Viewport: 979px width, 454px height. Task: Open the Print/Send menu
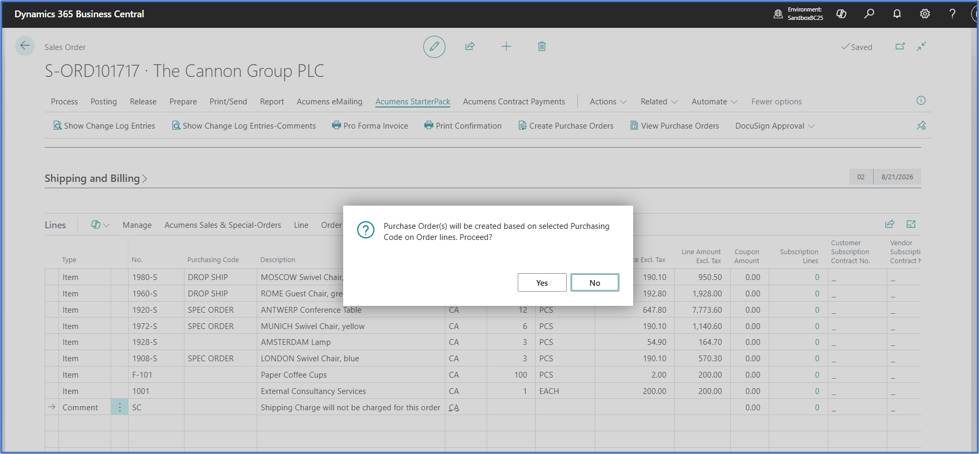[x=228, y=101]
